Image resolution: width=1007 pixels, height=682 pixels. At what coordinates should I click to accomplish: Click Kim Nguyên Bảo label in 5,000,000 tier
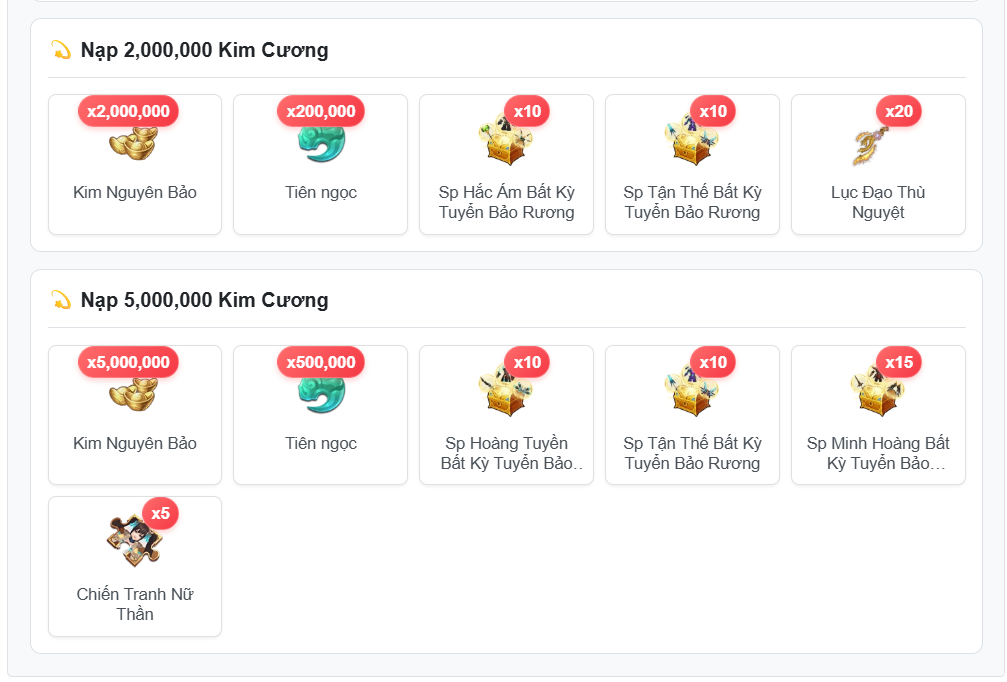(x=135, y=444)
